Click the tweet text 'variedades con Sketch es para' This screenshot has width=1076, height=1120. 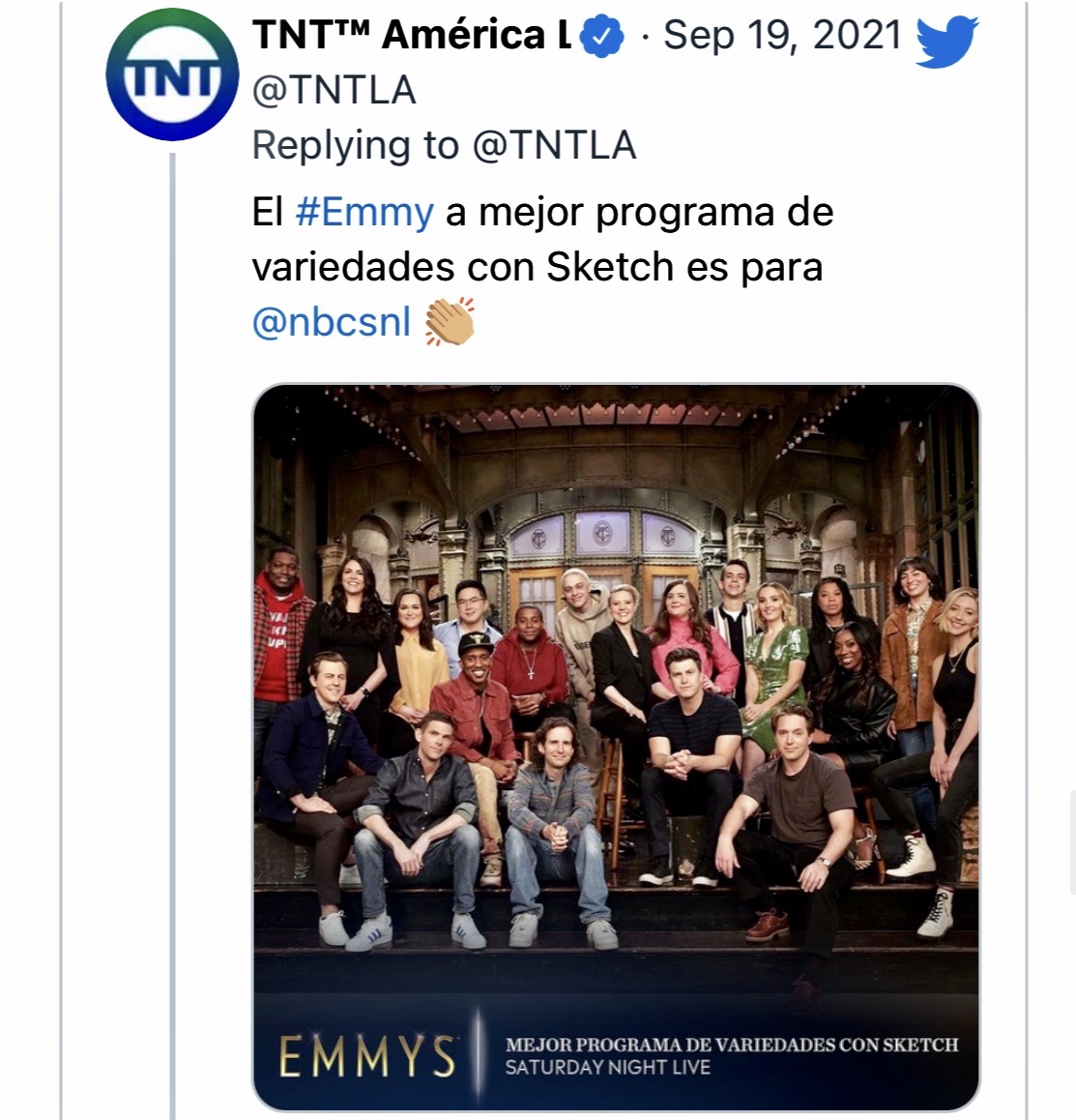point(538,266)
